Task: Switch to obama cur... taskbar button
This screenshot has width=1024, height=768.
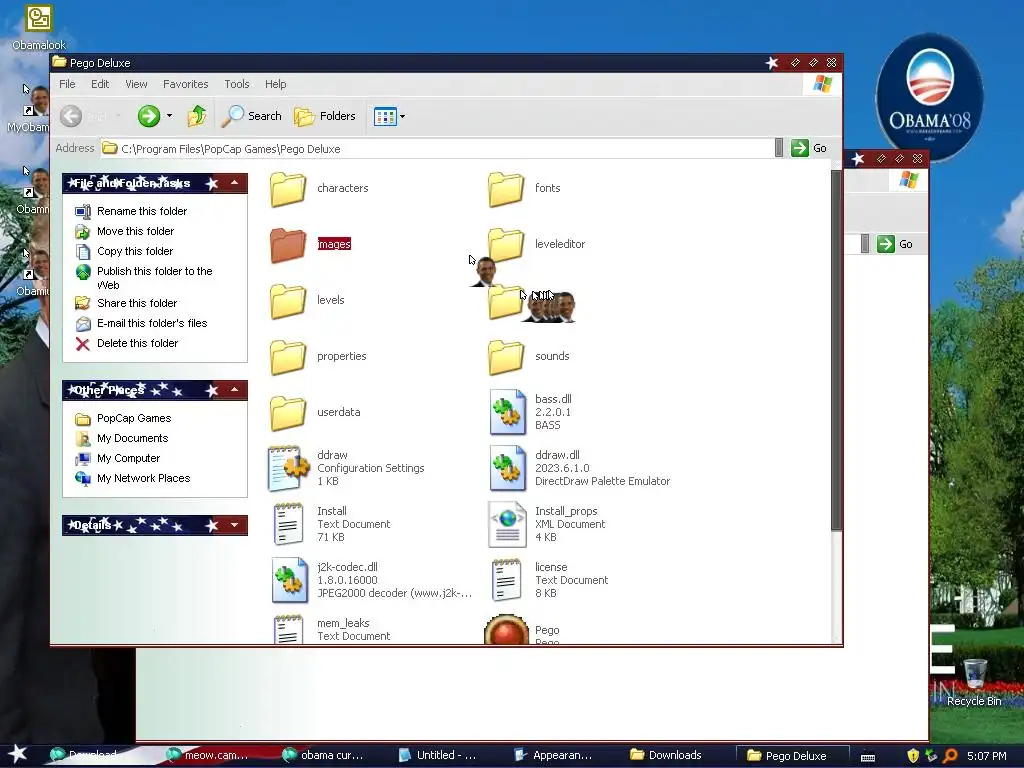Action: point(323,755)
